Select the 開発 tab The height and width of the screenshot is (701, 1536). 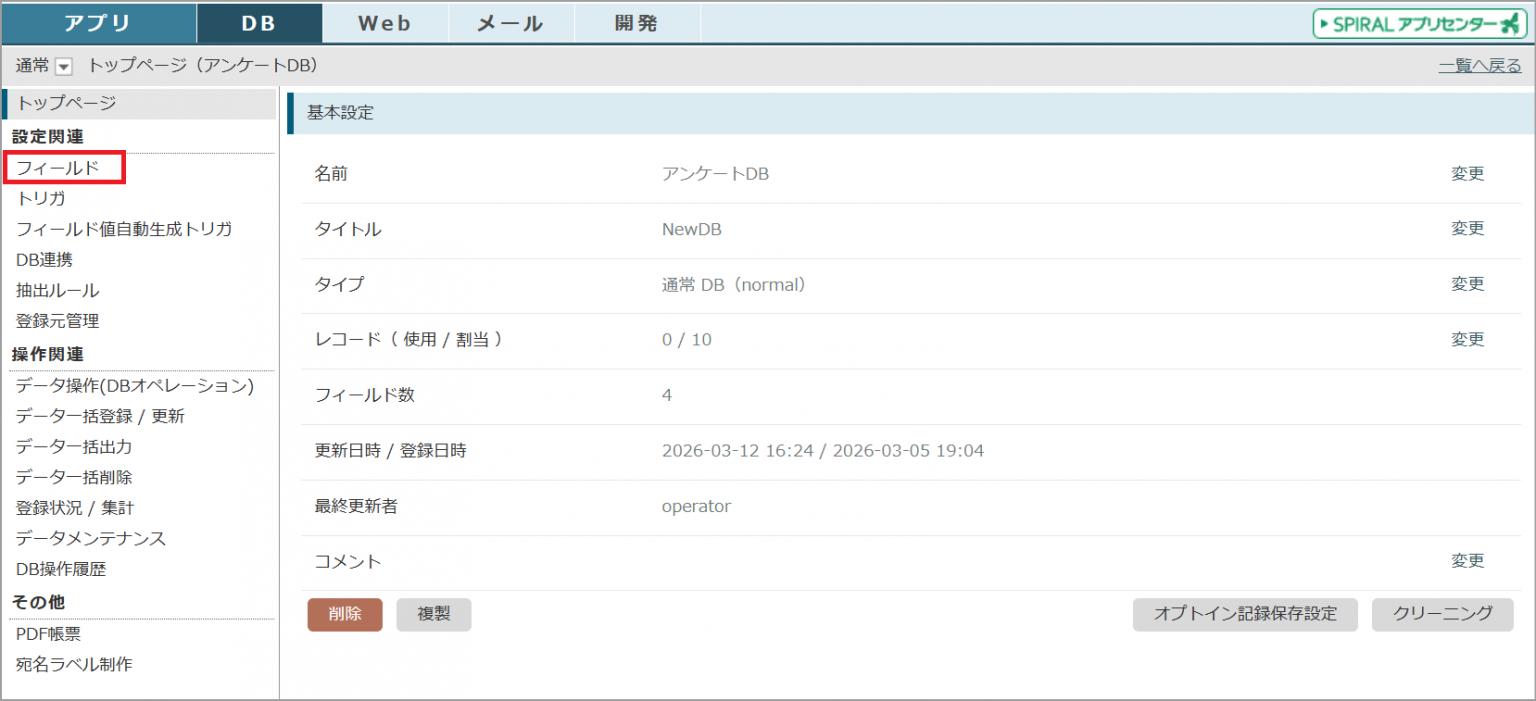(x=636, y=24)
